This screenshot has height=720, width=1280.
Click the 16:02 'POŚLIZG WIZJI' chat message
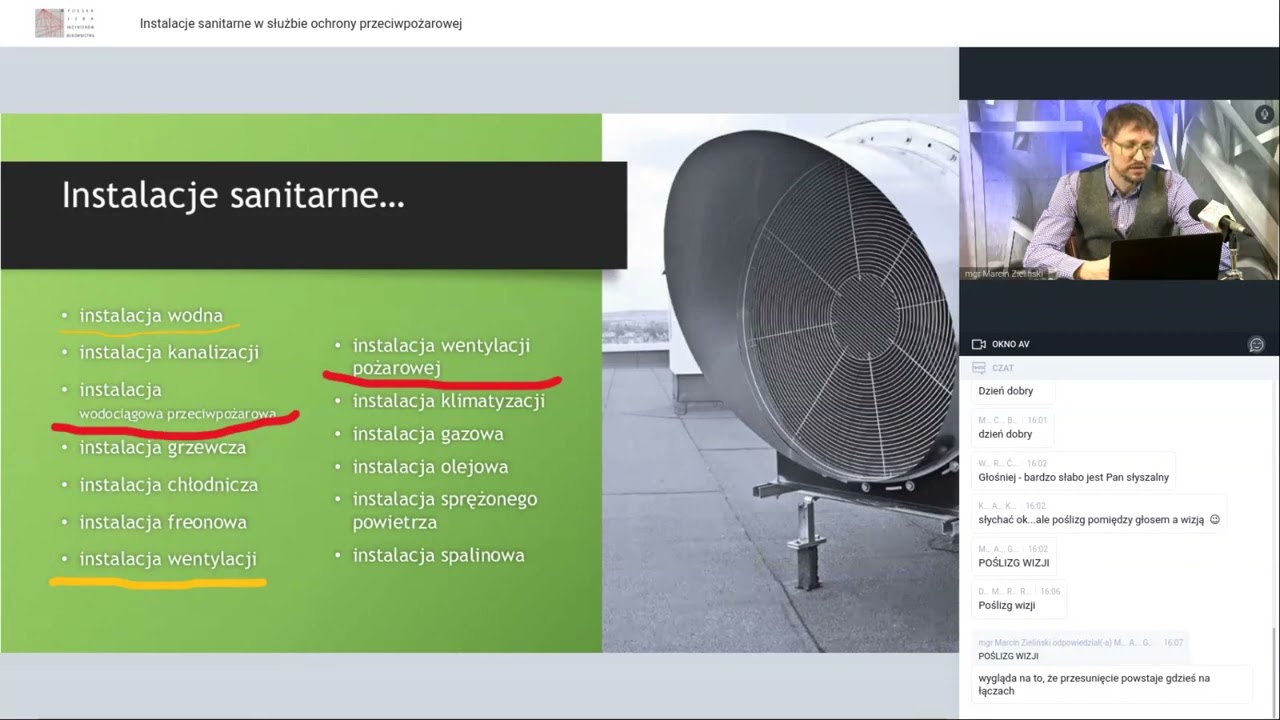[1013, 562]
